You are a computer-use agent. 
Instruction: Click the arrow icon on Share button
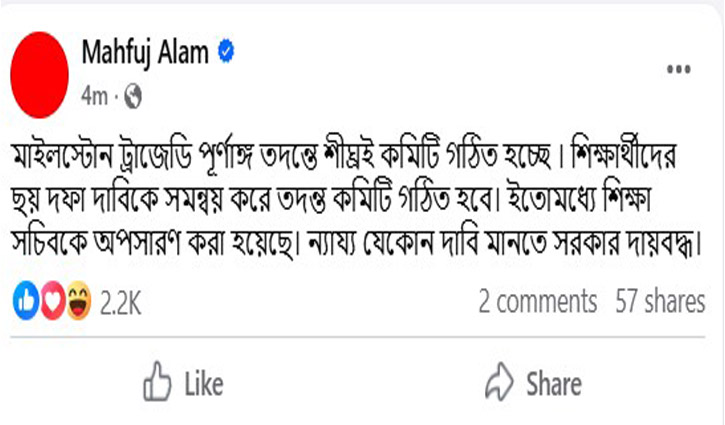coord(498,382)
